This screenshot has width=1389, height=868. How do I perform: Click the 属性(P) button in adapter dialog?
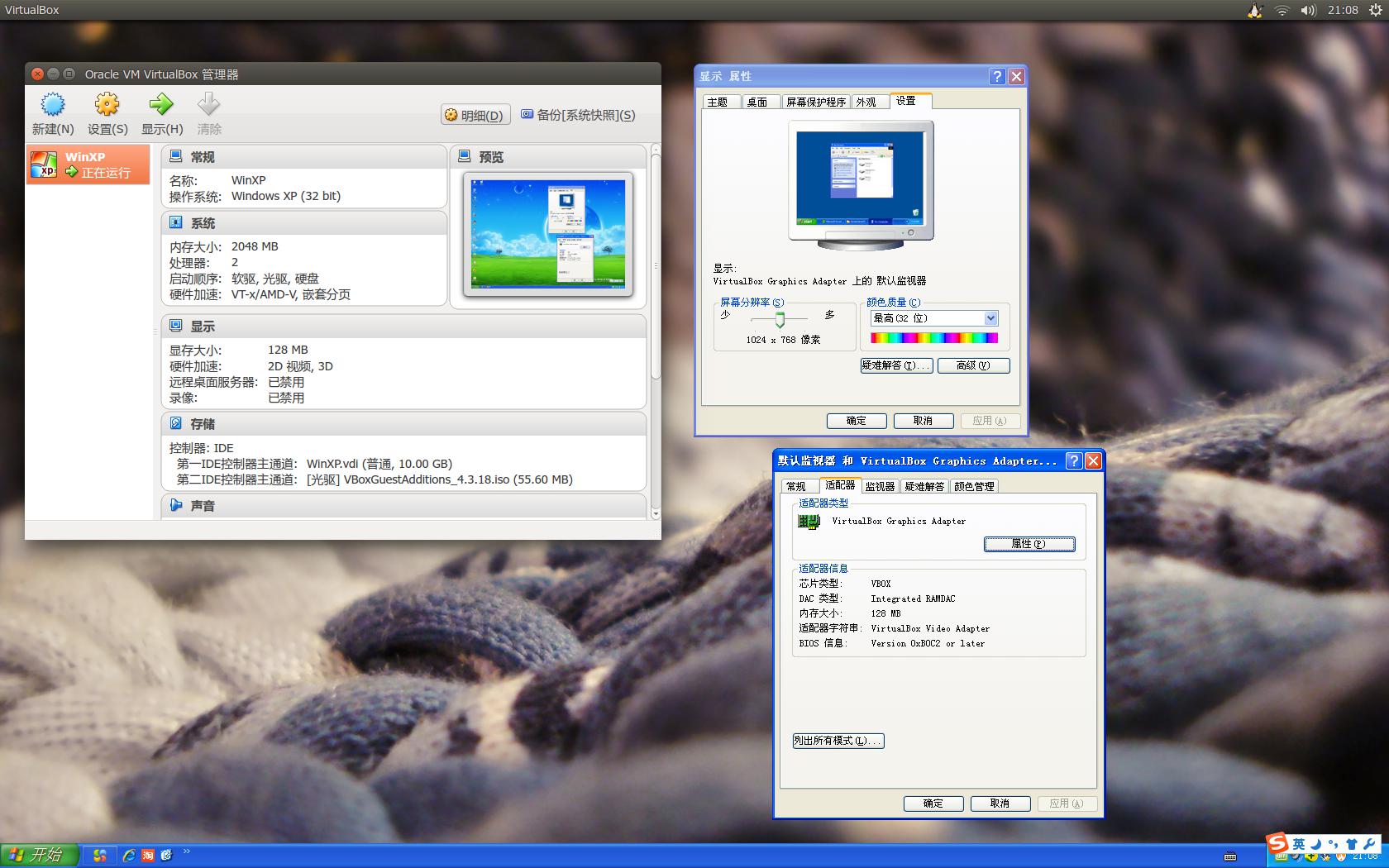pos(1029,544)
